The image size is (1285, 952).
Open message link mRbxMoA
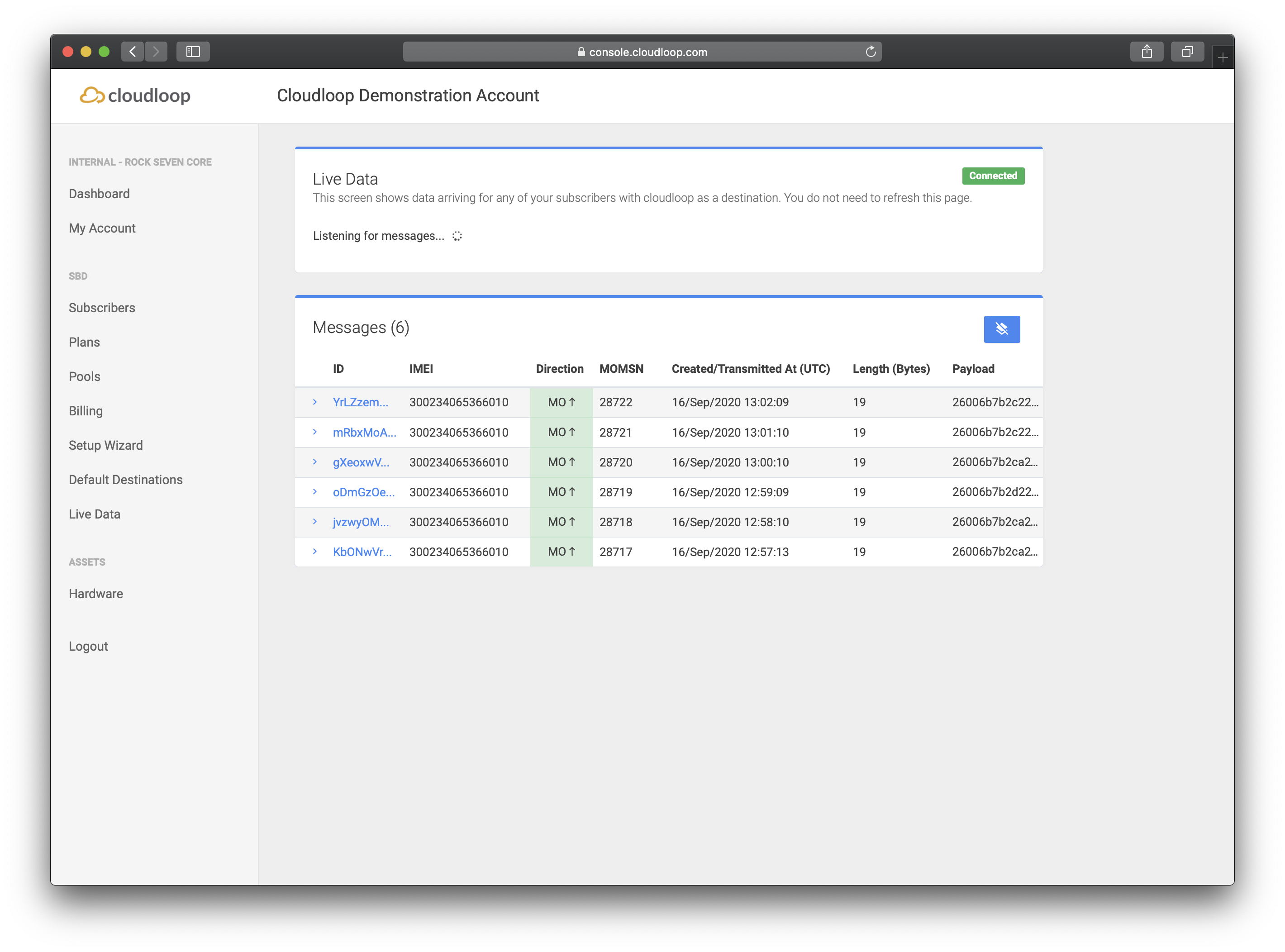(364, 432)
